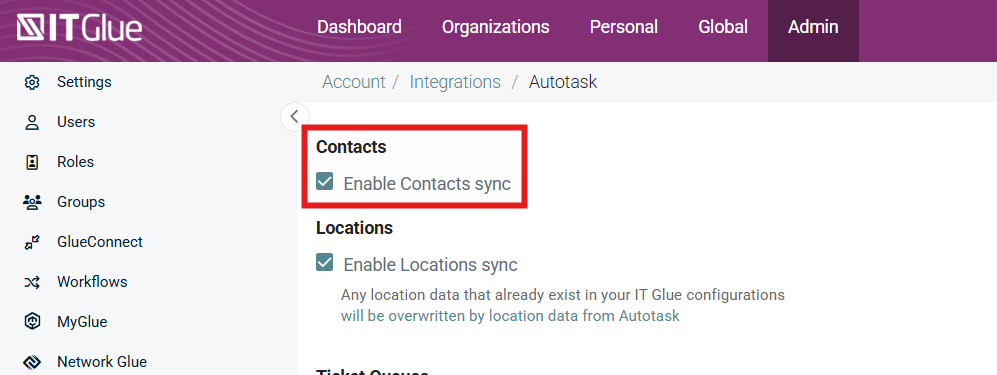Screen dimensions: 997x375
Task: Click the IT Glue logo
Action: click(x=79, y=28)
